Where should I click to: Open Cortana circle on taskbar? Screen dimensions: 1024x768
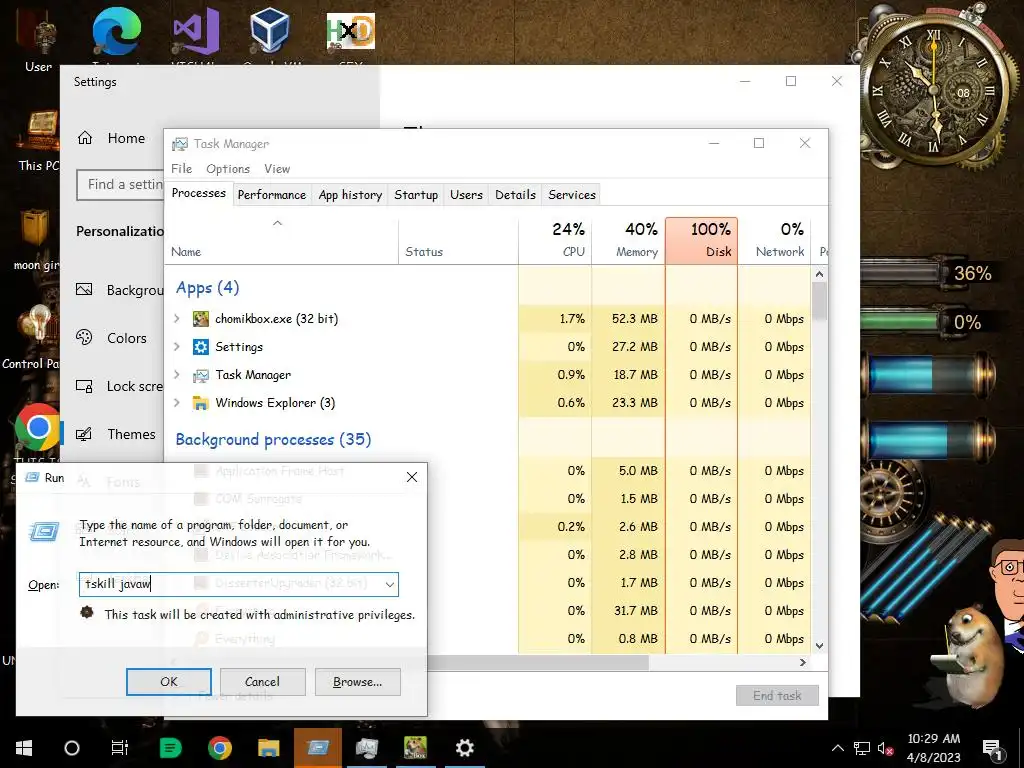click(72, 748)
